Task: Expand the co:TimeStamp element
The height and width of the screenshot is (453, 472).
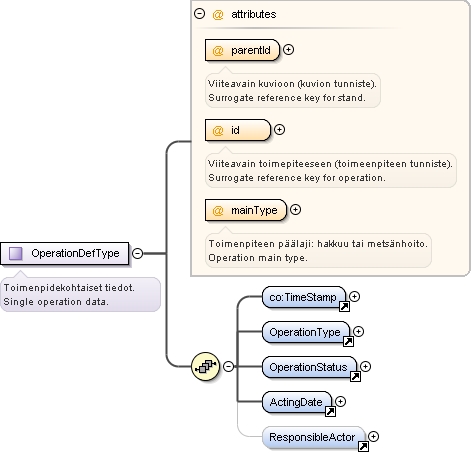Action: click(x=354, y=296)
